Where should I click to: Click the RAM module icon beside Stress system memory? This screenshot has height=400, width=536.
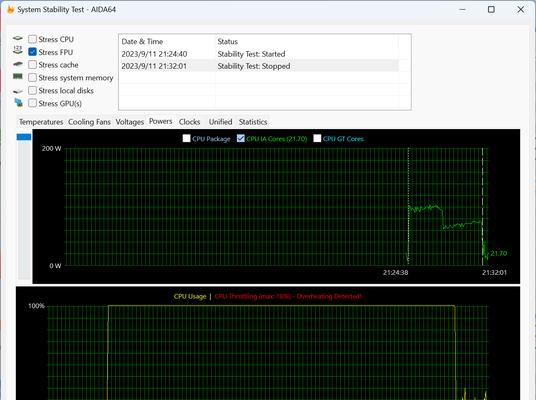[x=18, y=76]
